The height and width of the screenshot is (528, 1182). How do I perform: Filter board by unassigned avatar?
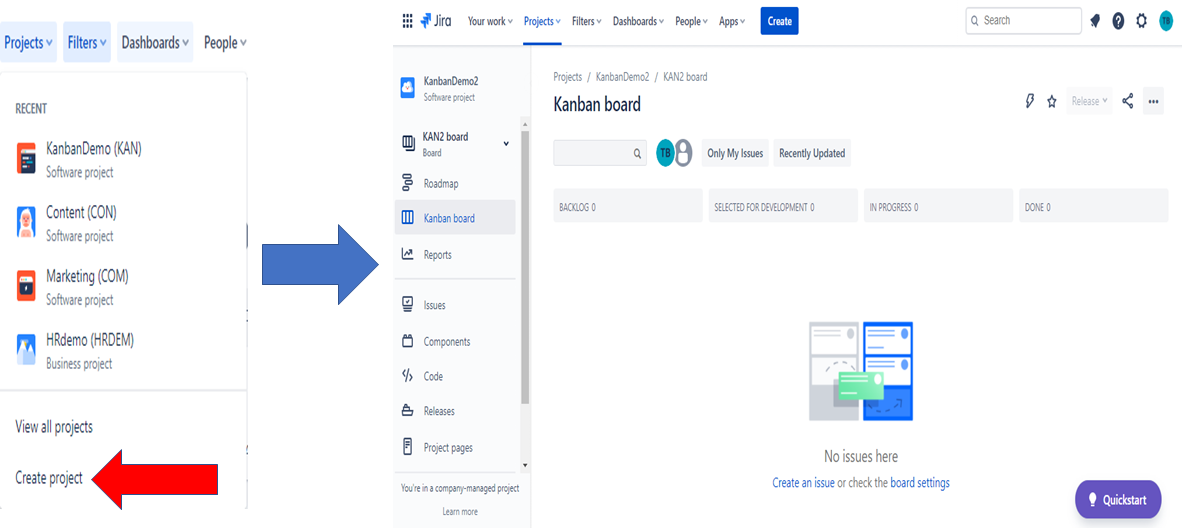[x=683, y=152]
